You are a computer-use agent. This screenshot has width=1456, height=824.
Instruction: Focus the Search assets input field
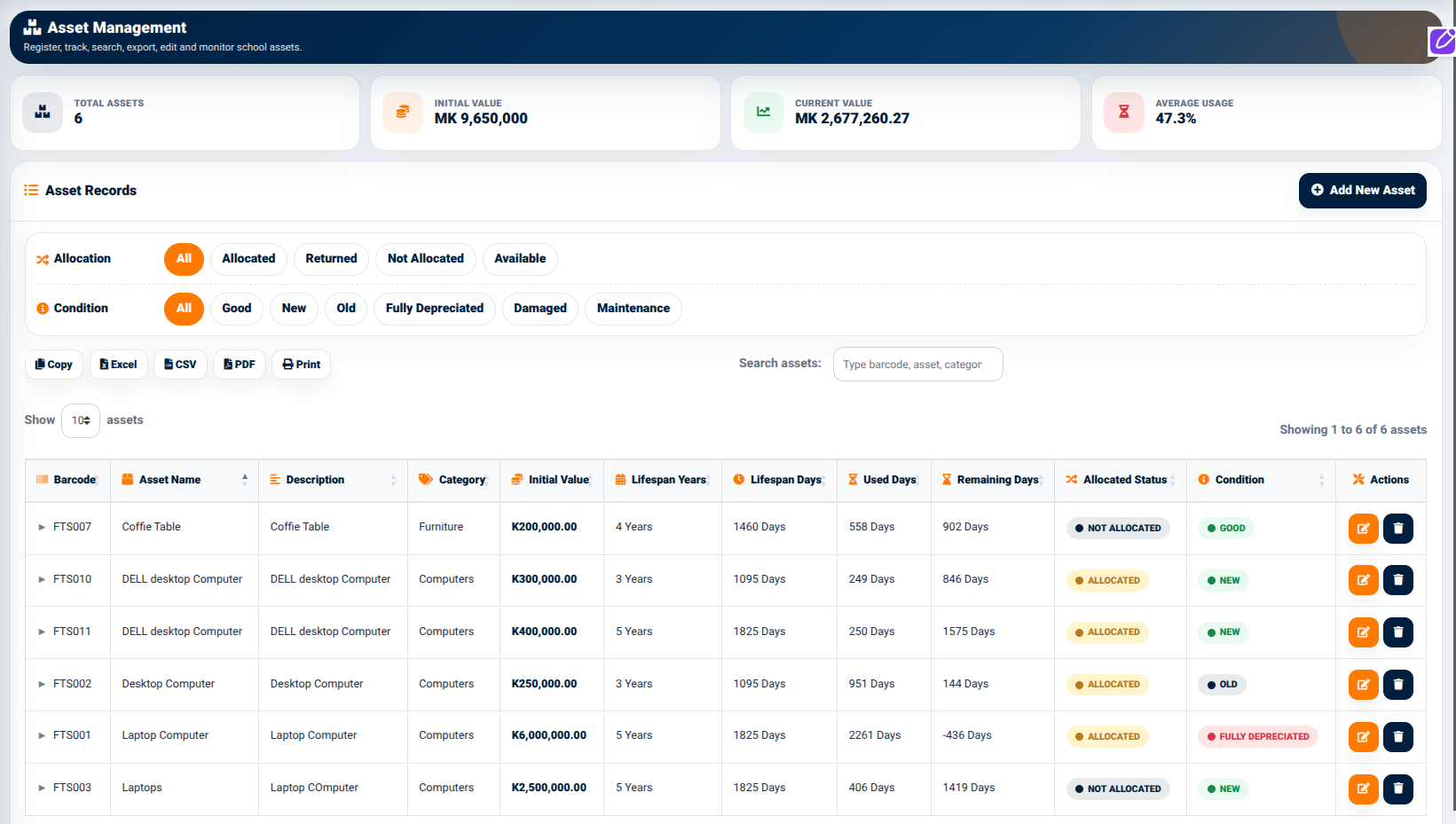918,365
